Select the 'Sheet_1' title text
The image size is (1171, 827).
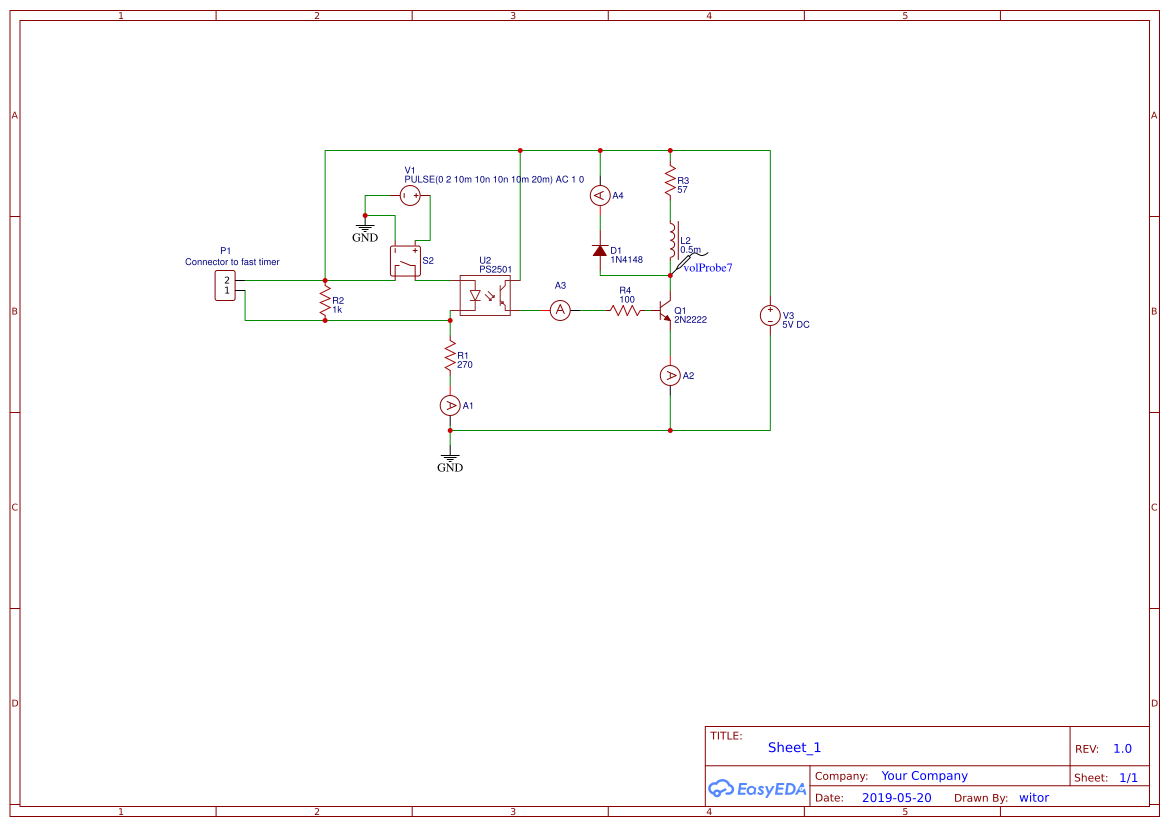(795, 748)
